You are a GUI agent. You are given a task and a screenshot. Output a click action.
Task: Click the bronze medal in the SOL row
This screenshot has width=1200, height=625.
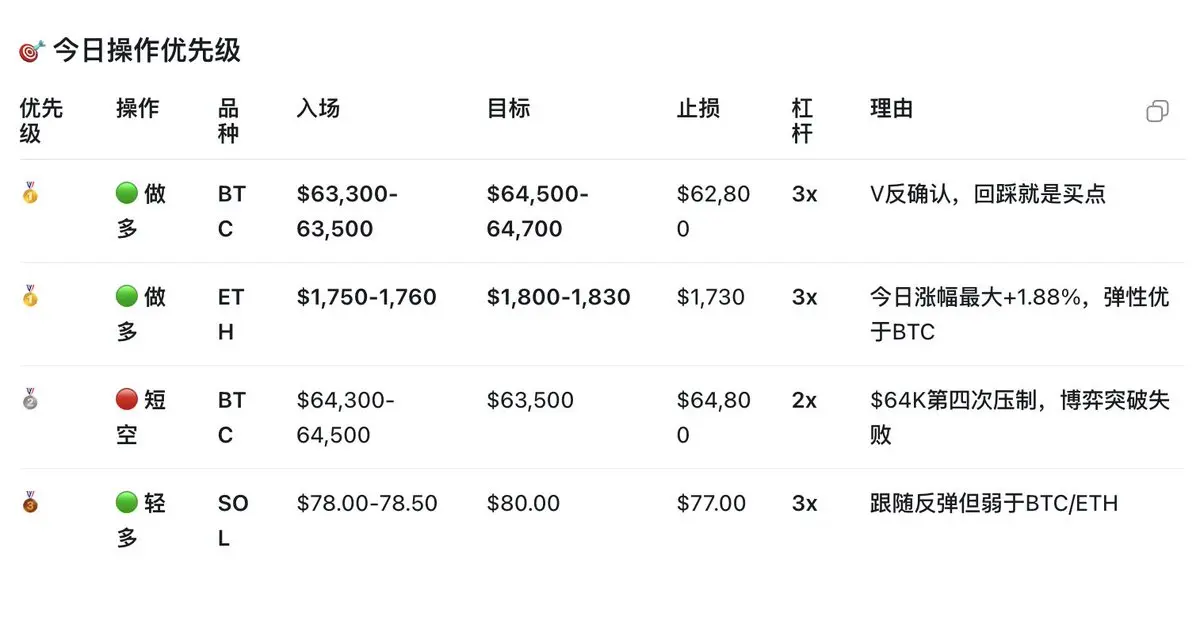(30, 502)
